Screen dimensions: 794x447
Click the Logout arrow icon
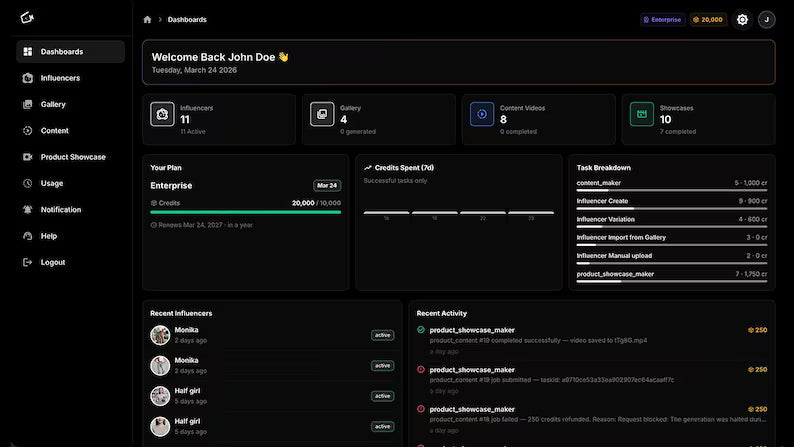[28, 262]
